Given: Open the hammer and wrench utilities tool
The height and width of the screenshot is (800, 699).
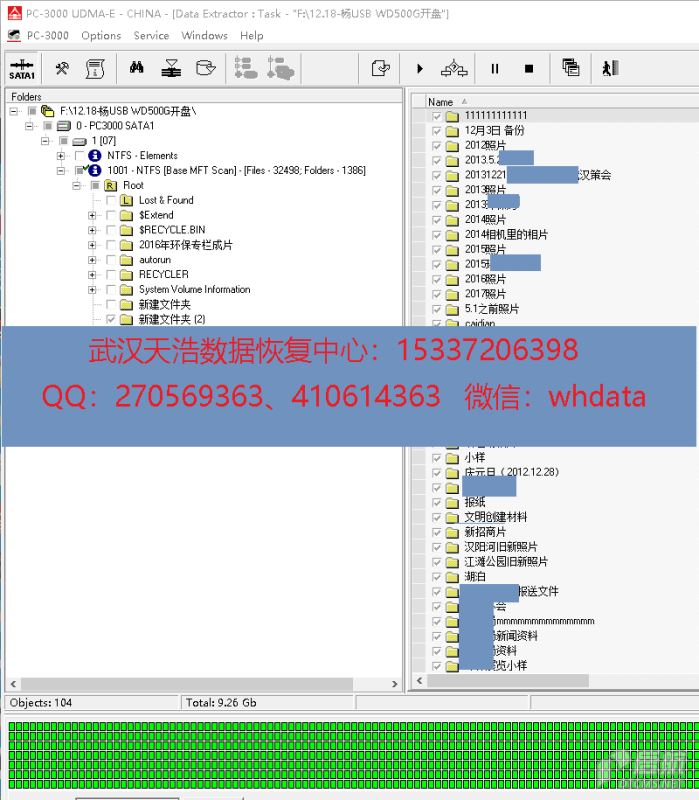Looking at the screenshot, I should [62, 68].
